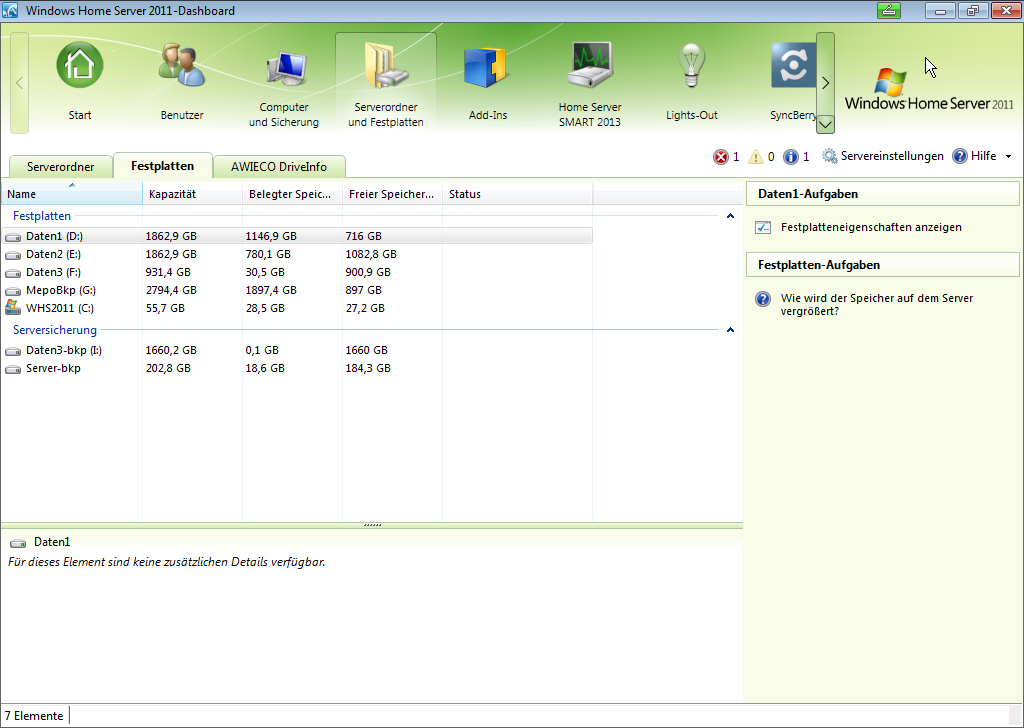Click the green title bar status icon
This screenshot has height=728, width=1024.
point(889,10)
